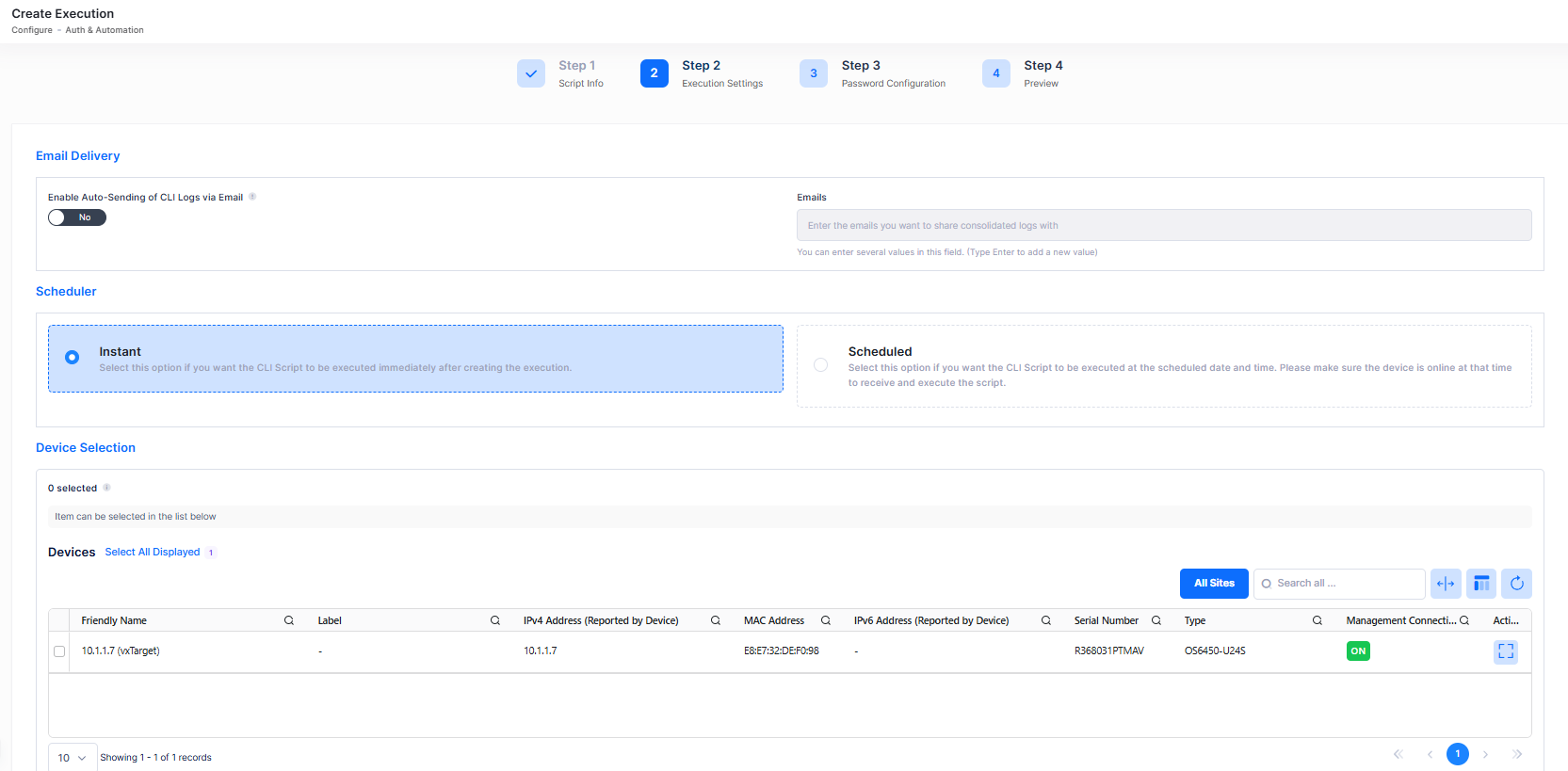Search the Serial Number column

click(x=1156, y=620)
